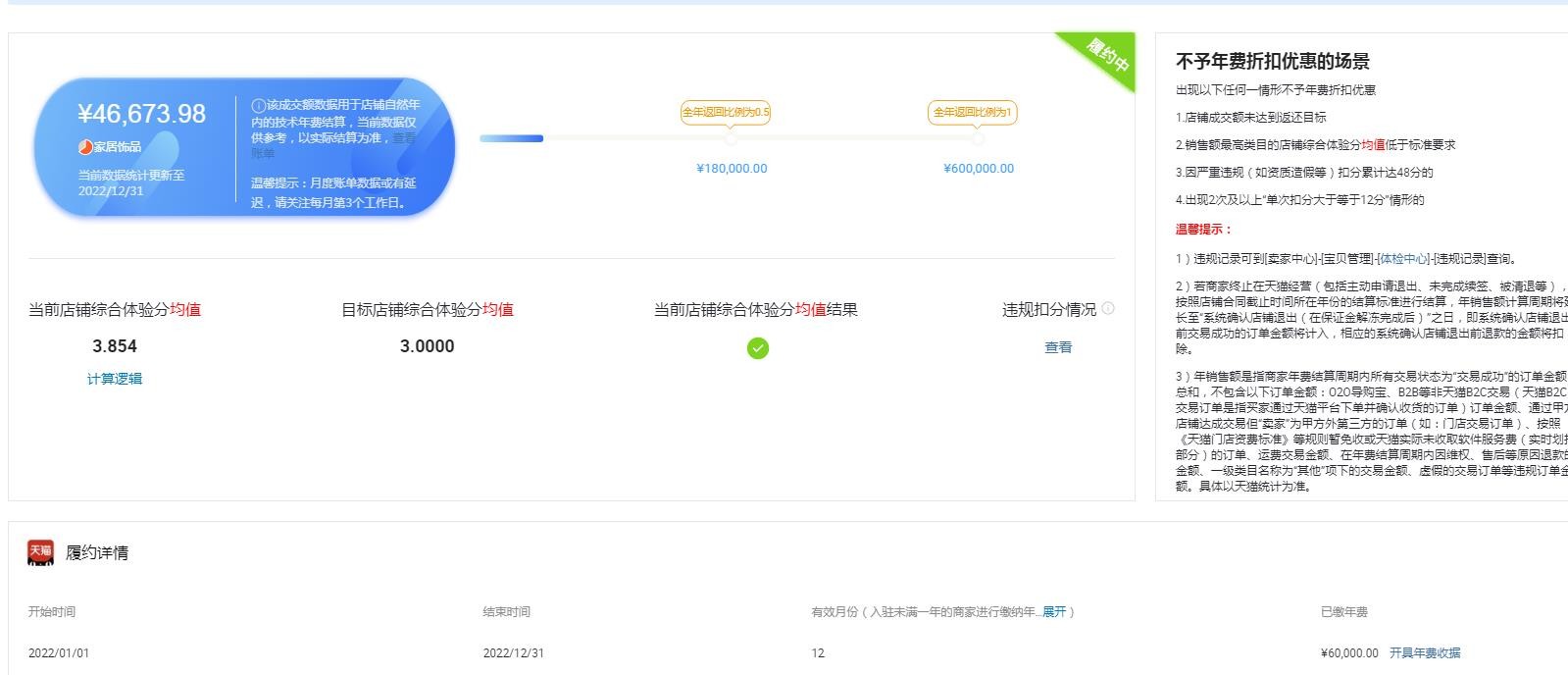1568x675 pixels.
Task: Click 查看 under 违规扣分情况
Action: coord(1058,347)
